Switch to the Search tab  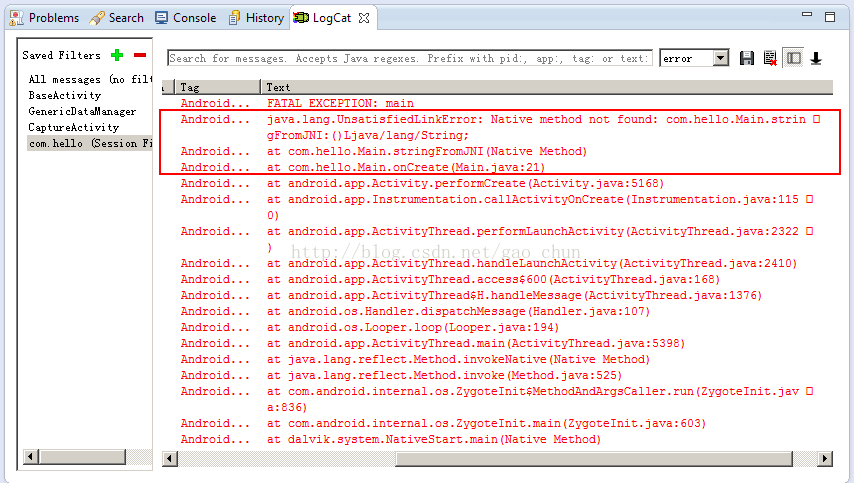pyautogui.click(x=117, y=18)
